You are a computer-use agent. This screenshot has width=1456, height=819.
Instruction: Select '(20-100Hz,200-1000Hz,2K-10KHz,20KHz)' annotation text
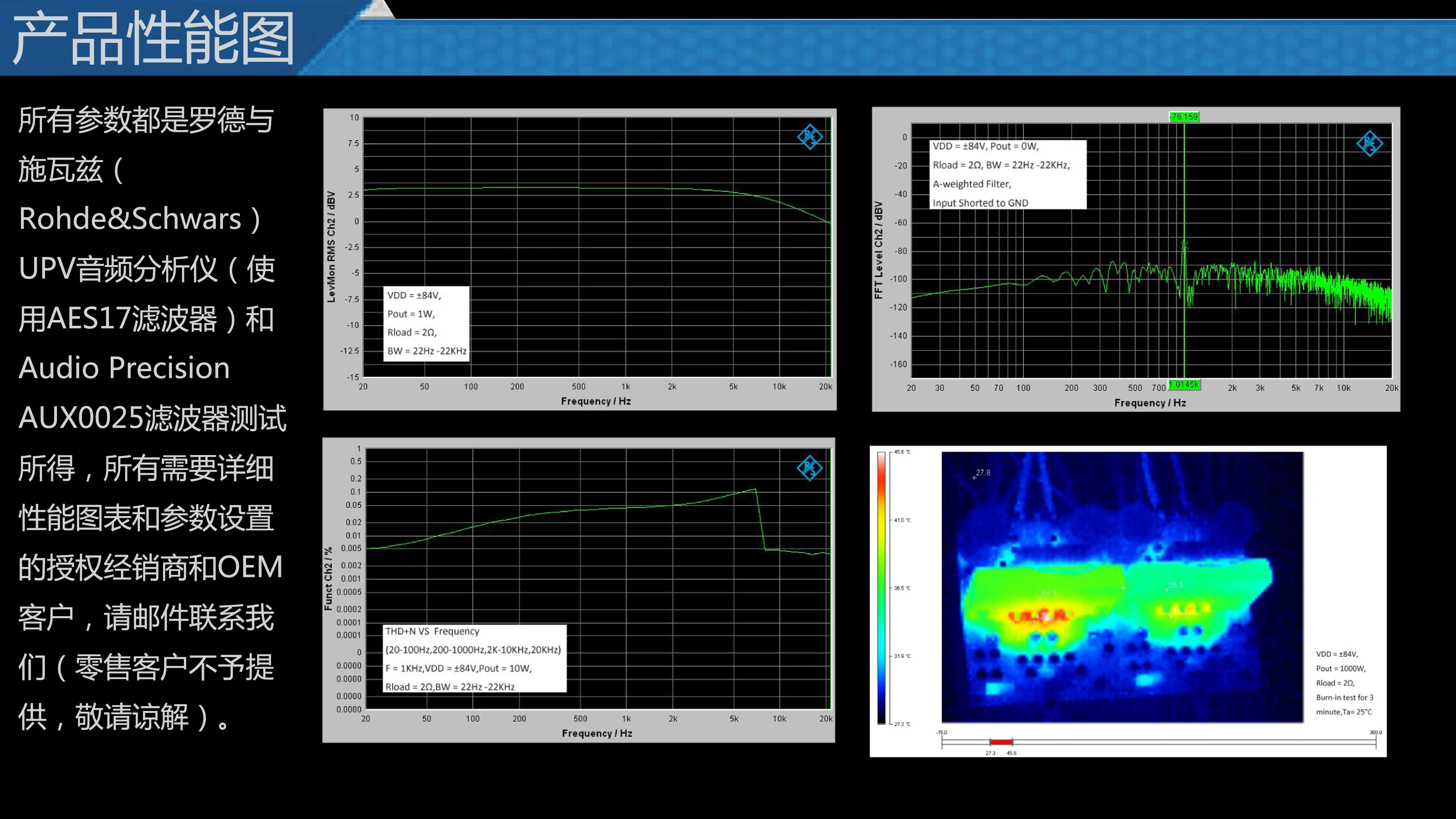click(473, 650)
